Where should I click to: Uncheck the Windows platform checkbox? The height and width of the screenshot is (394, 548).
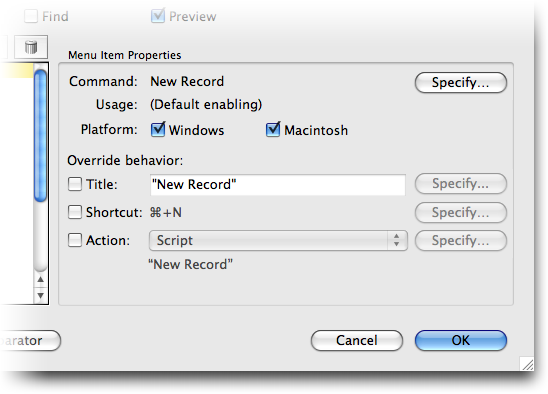158,130
